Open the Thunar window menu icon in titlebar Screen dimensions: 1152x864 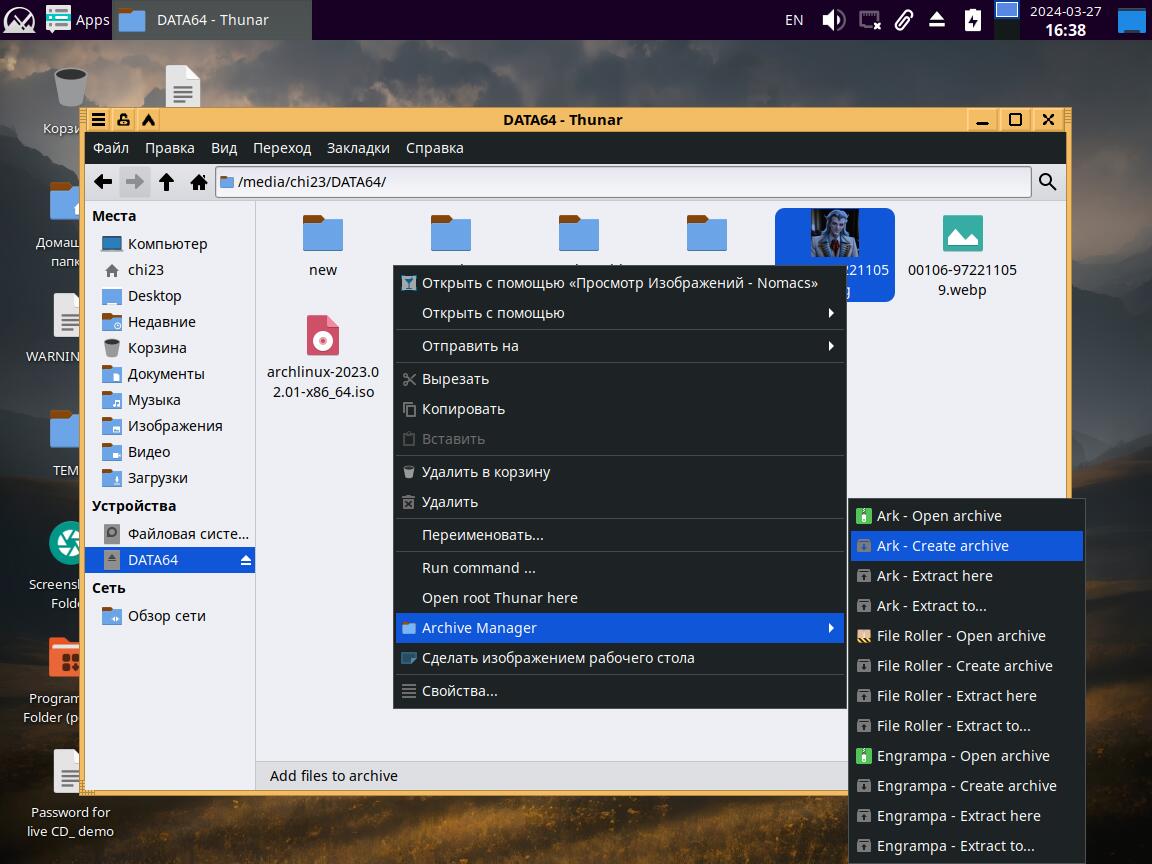click(98, 120)
